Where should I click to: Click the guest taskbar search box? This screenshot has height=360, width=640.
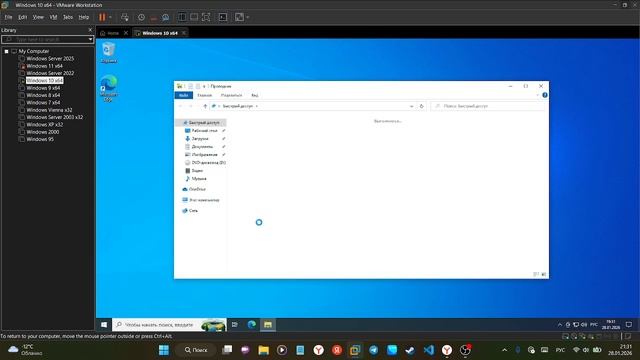[169, 324]
